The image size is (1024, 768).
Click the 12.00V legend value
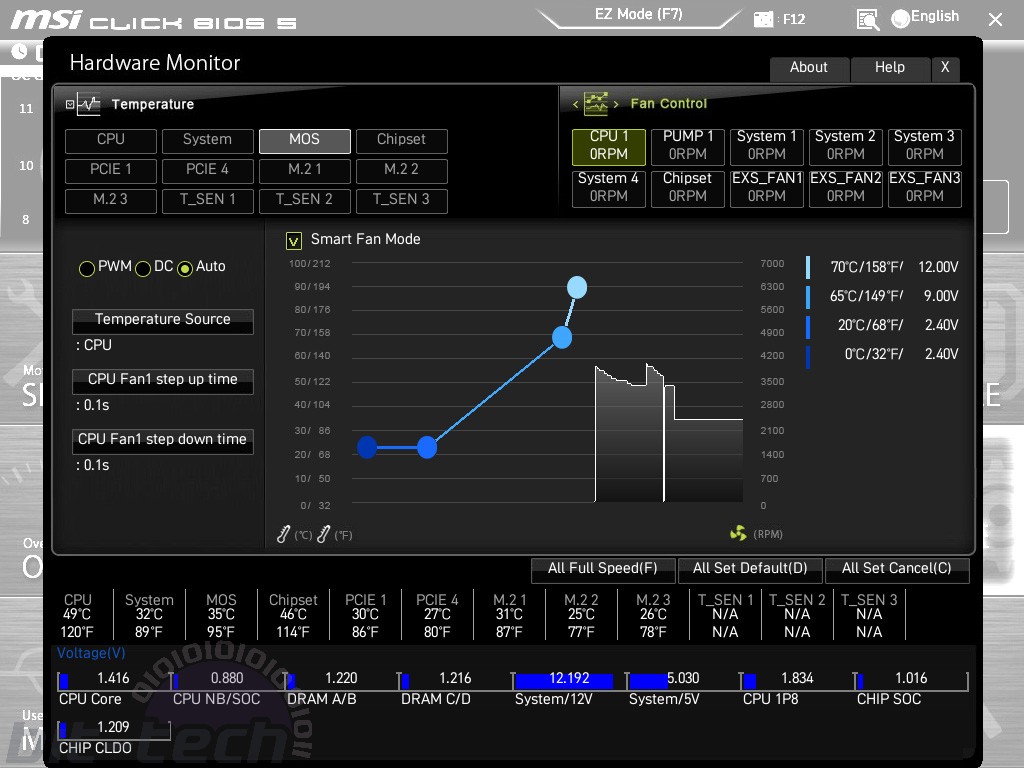938,267
